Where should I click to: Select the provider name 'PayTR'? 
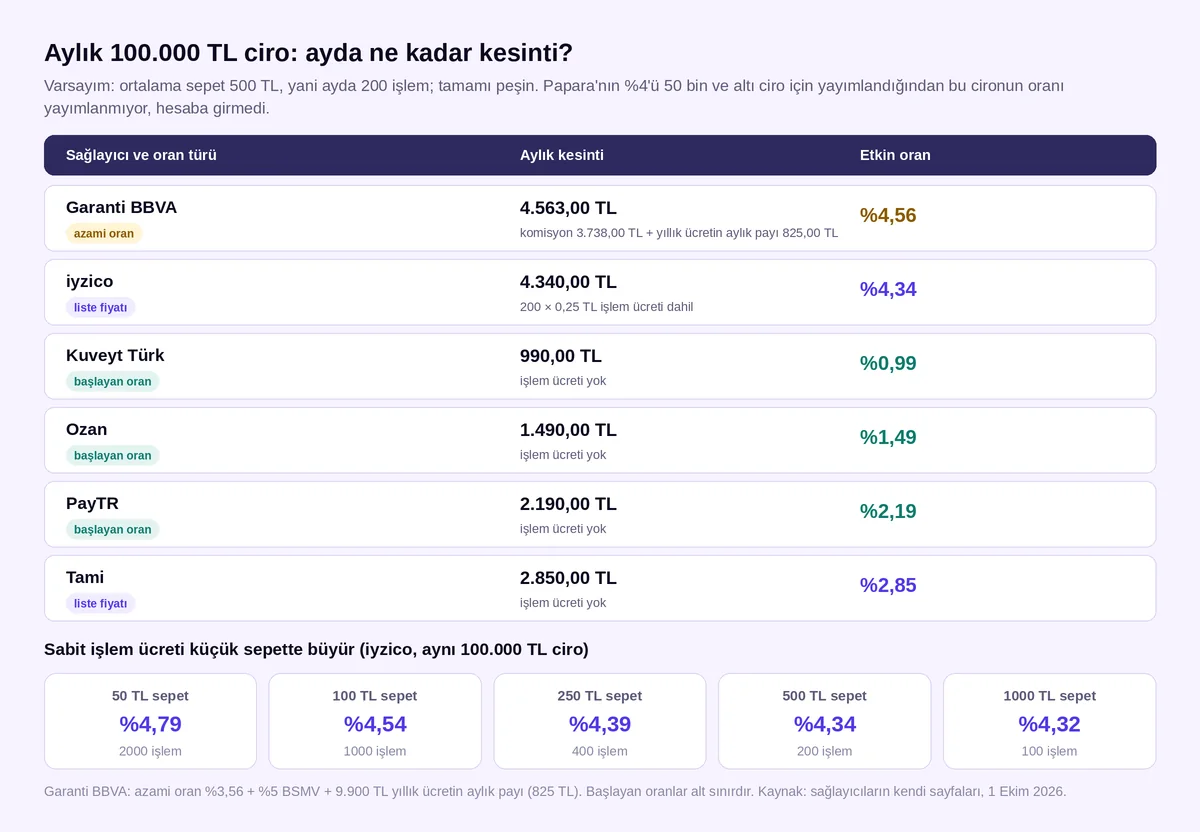point(92,503)
